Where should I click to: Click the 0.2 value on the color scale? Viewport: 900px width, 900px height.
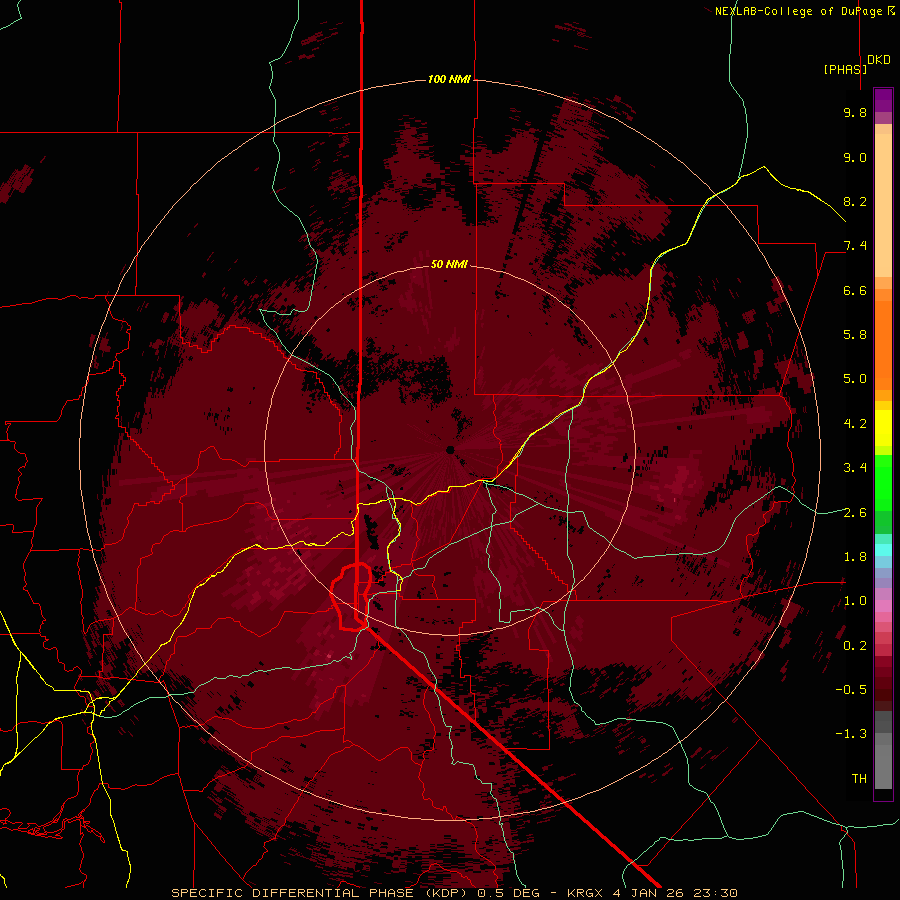[x=855, y=646]
